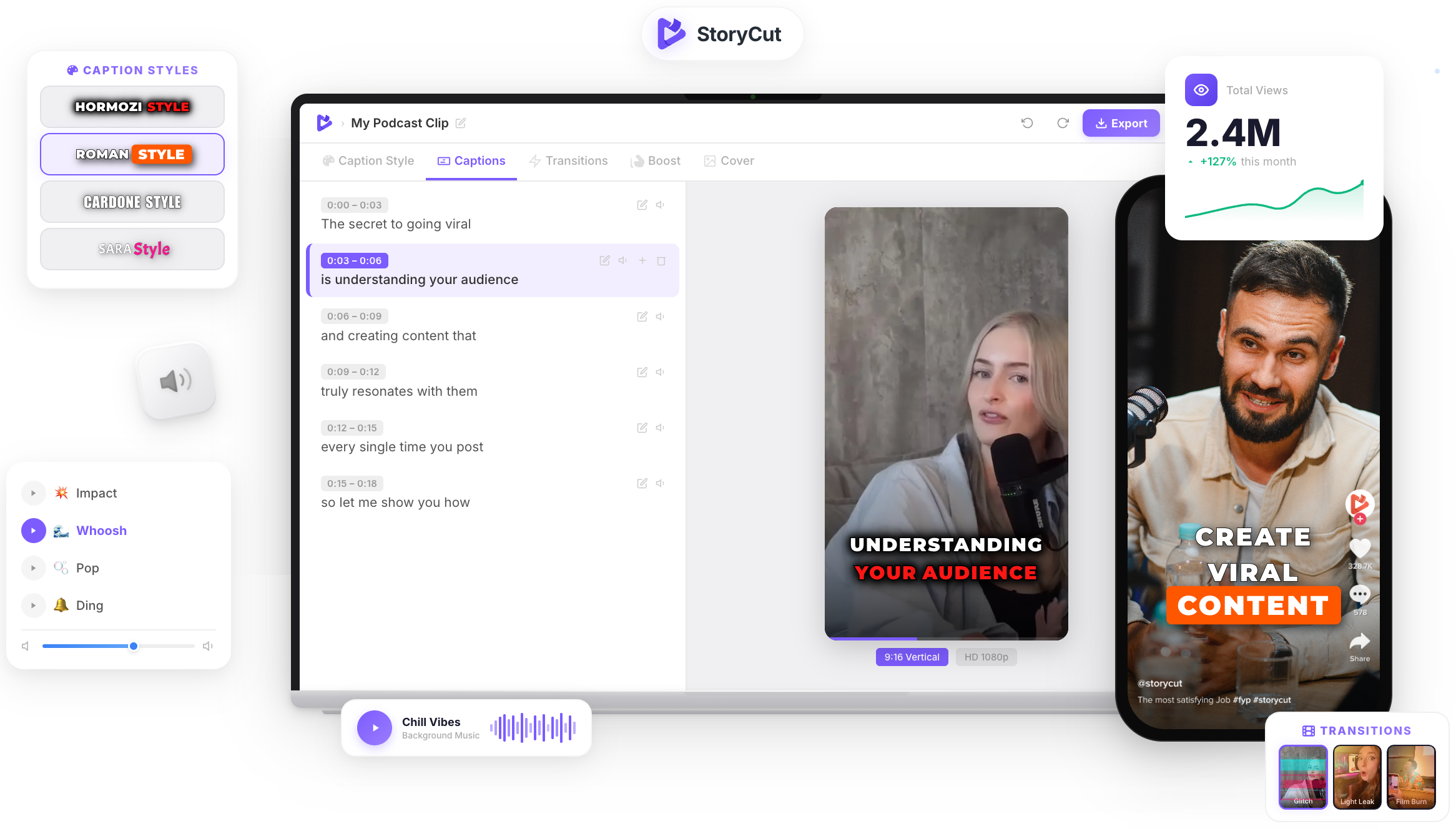The height and width of the screenshot is (829, 1456).
Task: Click the Total Views eye icon
Action: [x=1201, y=89]
